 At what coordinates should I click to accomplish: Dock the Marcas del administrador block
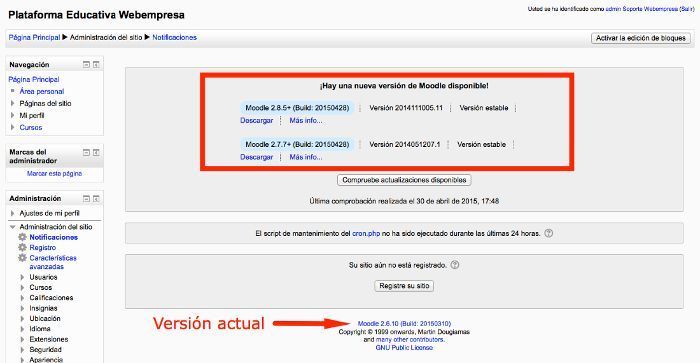coord(96,153)
